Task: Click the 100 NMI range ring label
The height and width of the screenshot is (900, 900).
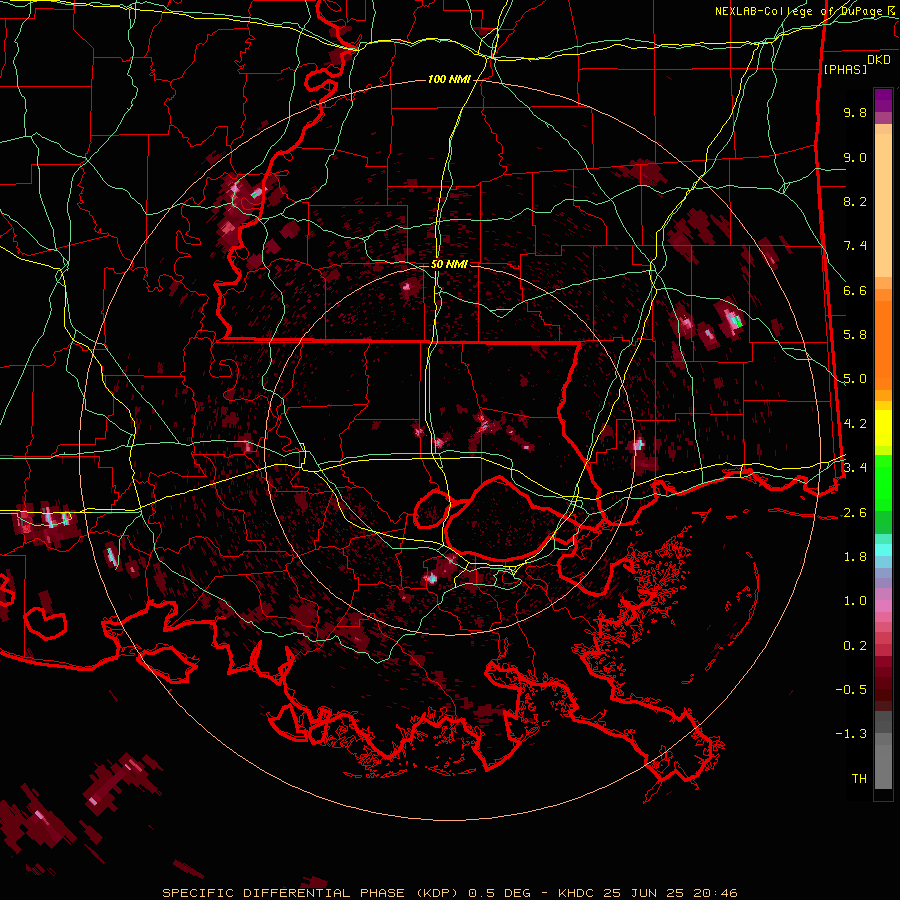Action: (449, 79)
